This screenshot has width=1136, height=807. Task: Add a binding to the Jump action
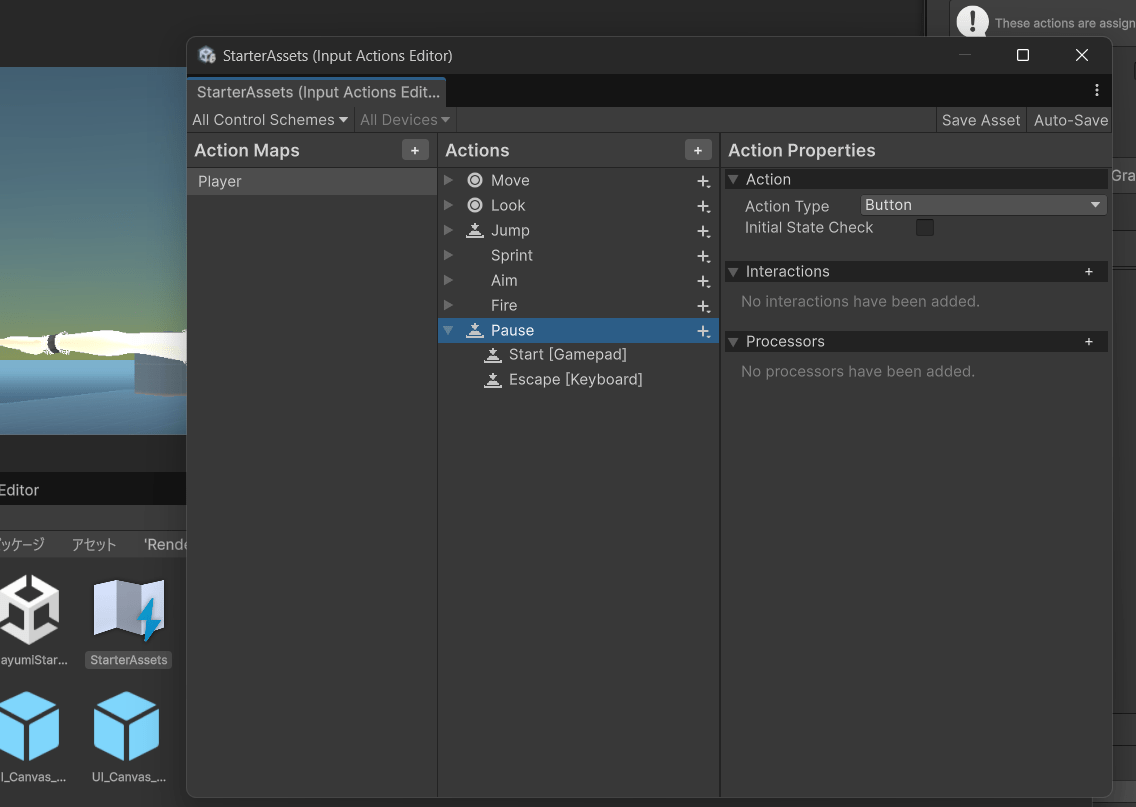703,231
